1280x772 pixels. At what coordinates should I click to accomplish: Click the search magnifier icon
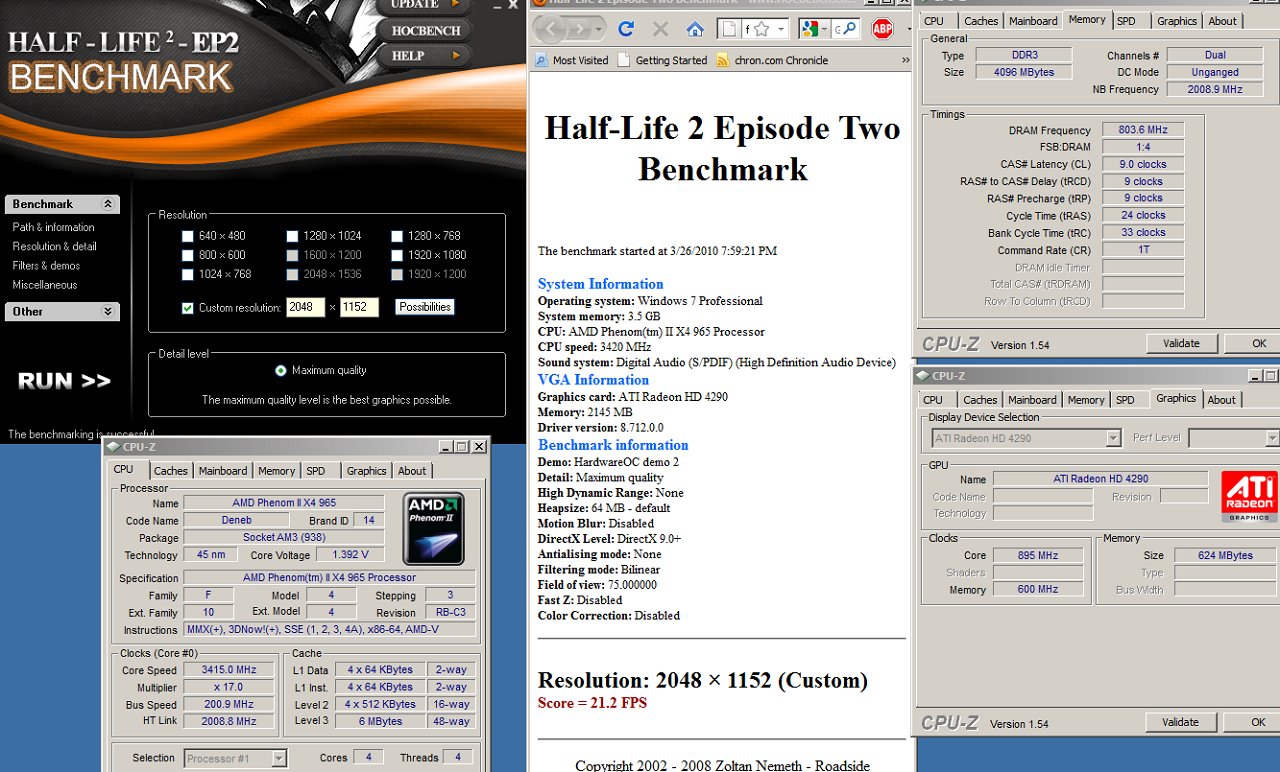pos(849,29)
